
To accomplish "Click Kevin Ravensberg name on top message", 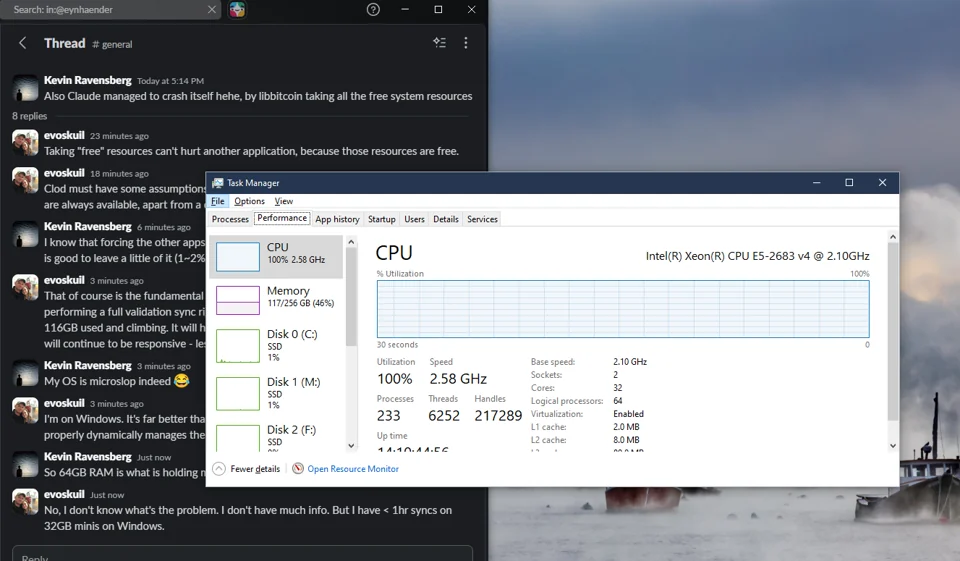I will click(x=88, y=80).
